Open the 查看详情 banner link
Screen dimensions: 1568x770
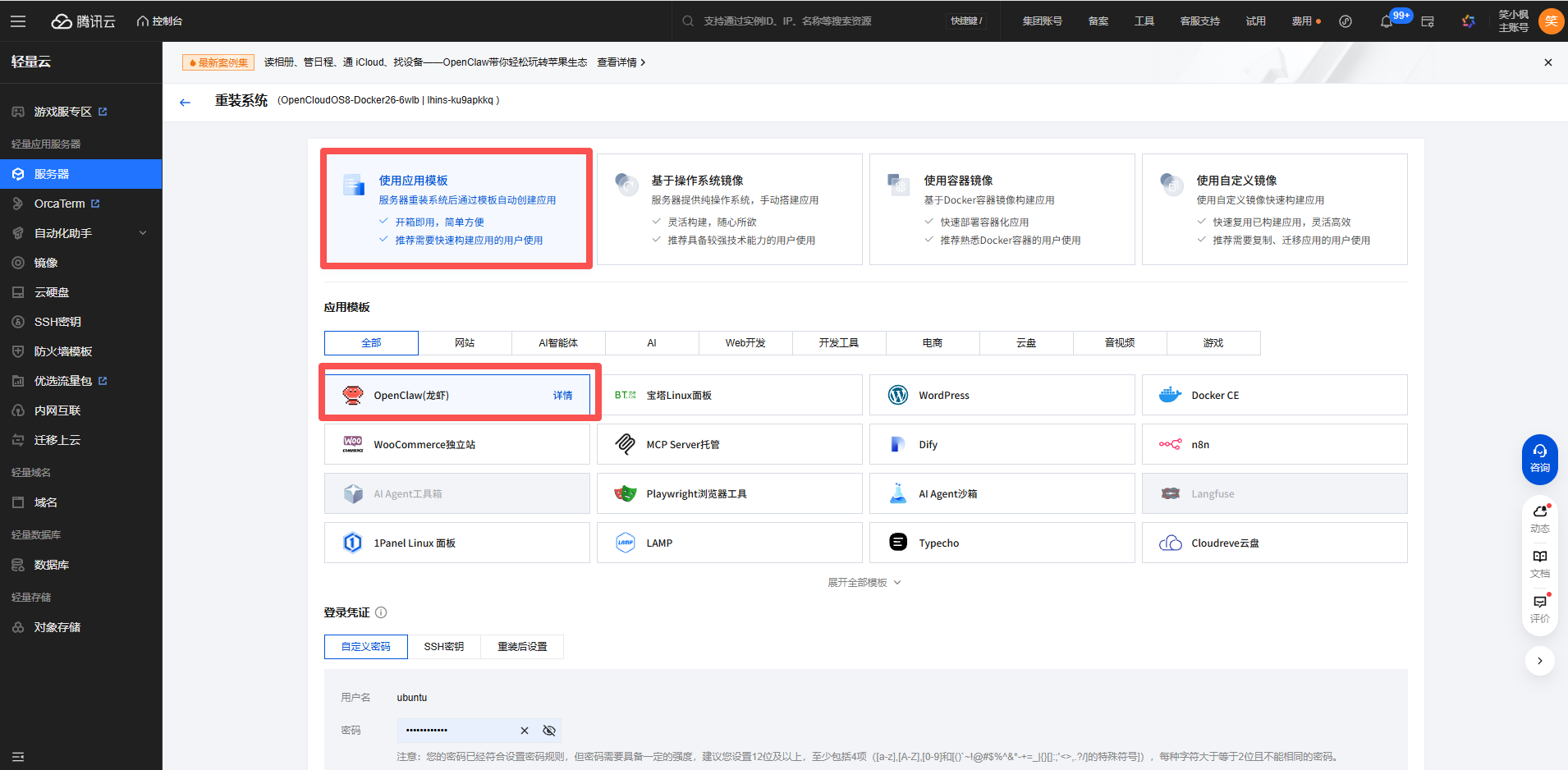[621, 62]
